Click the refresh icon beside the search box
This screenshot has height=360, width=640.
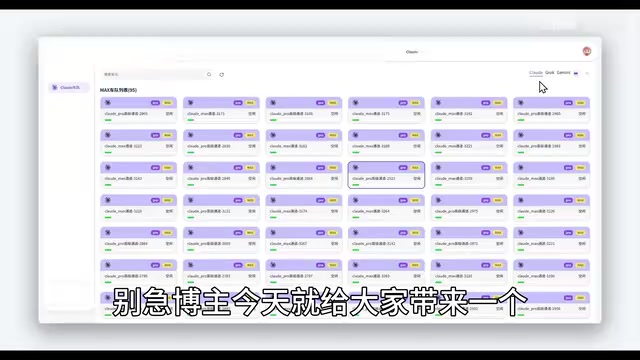222,75
